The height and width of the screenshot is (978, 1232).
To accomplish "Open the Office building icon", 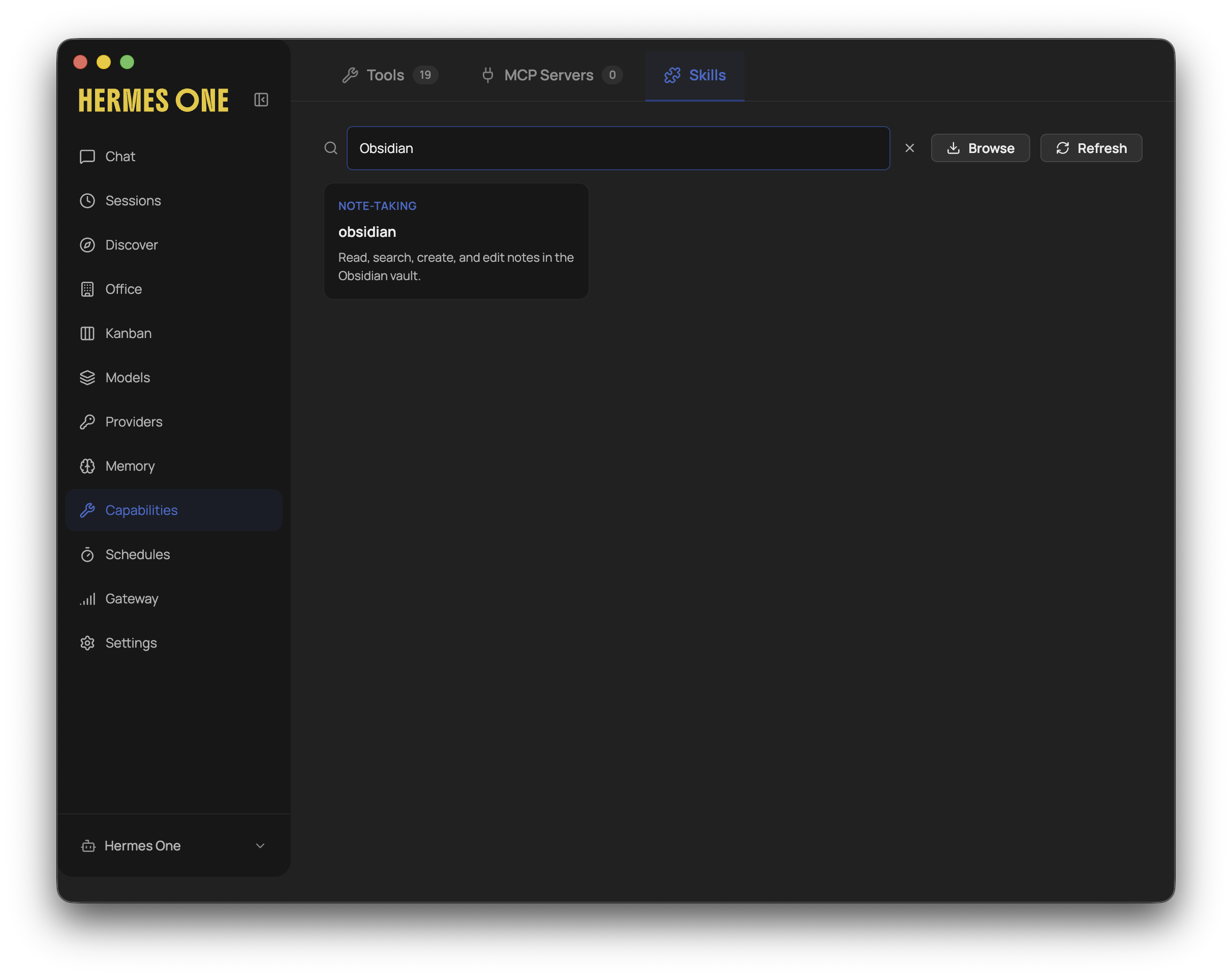I will pyautogui.click(x=87, y=289).
